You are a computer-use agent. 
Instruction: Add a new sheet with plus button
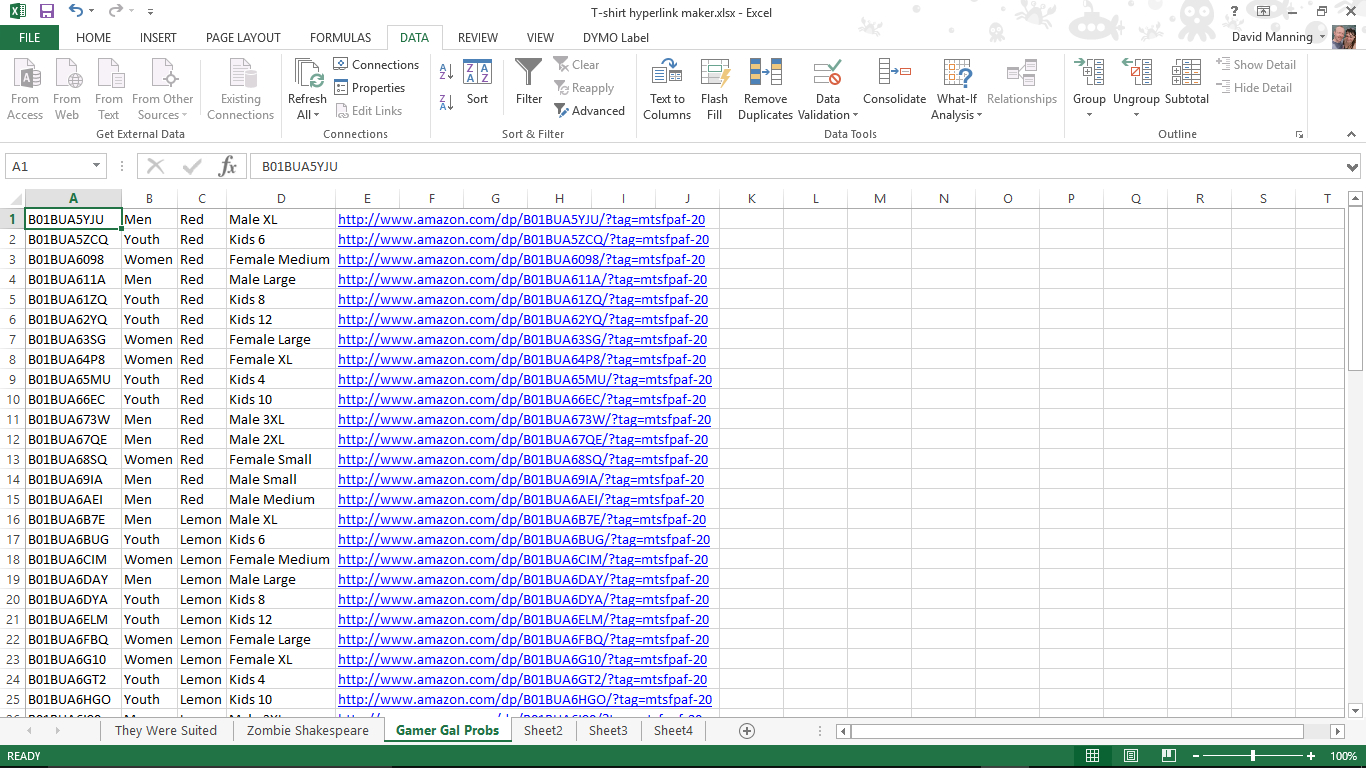coord(746,731)
